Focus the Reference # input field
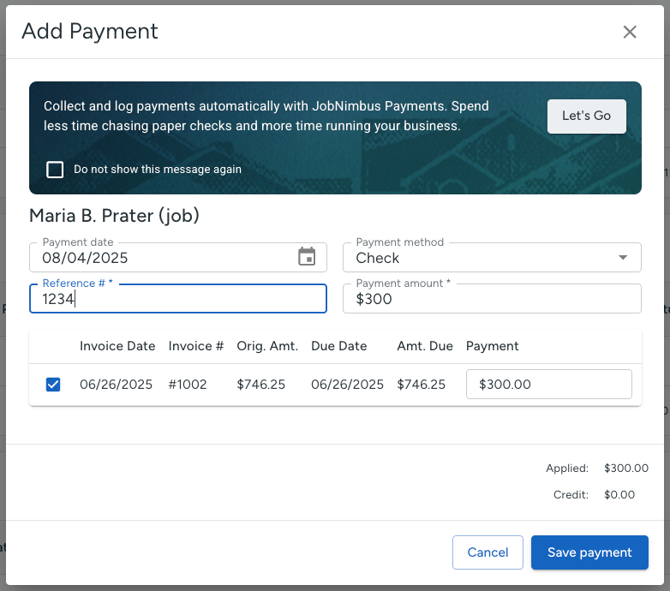670x591 pixels. tap(178, 299)
